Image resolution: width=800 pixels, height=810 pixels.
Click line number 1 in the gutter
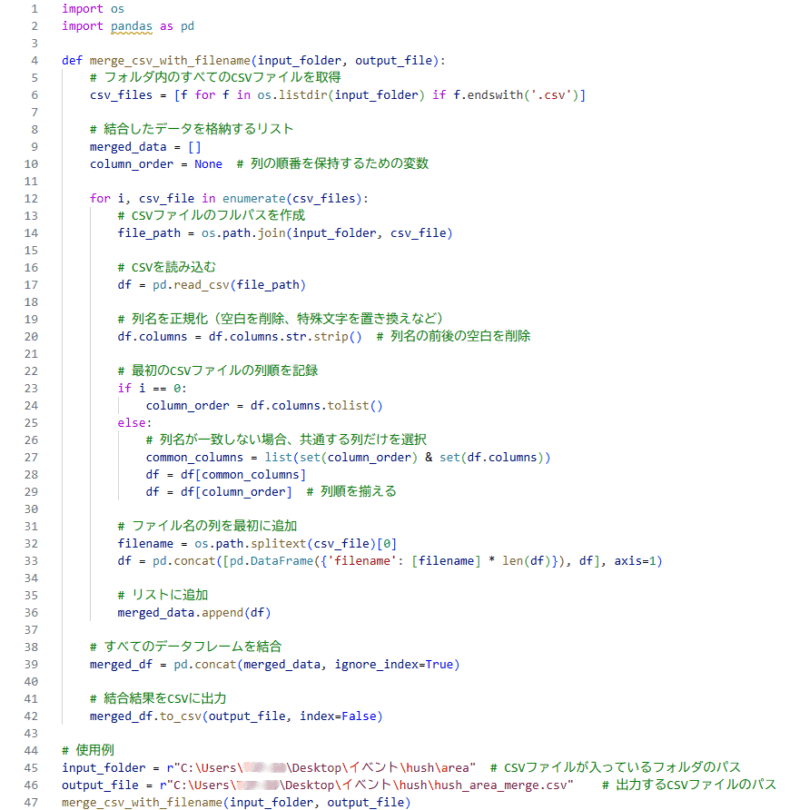(x=34, y=8)
